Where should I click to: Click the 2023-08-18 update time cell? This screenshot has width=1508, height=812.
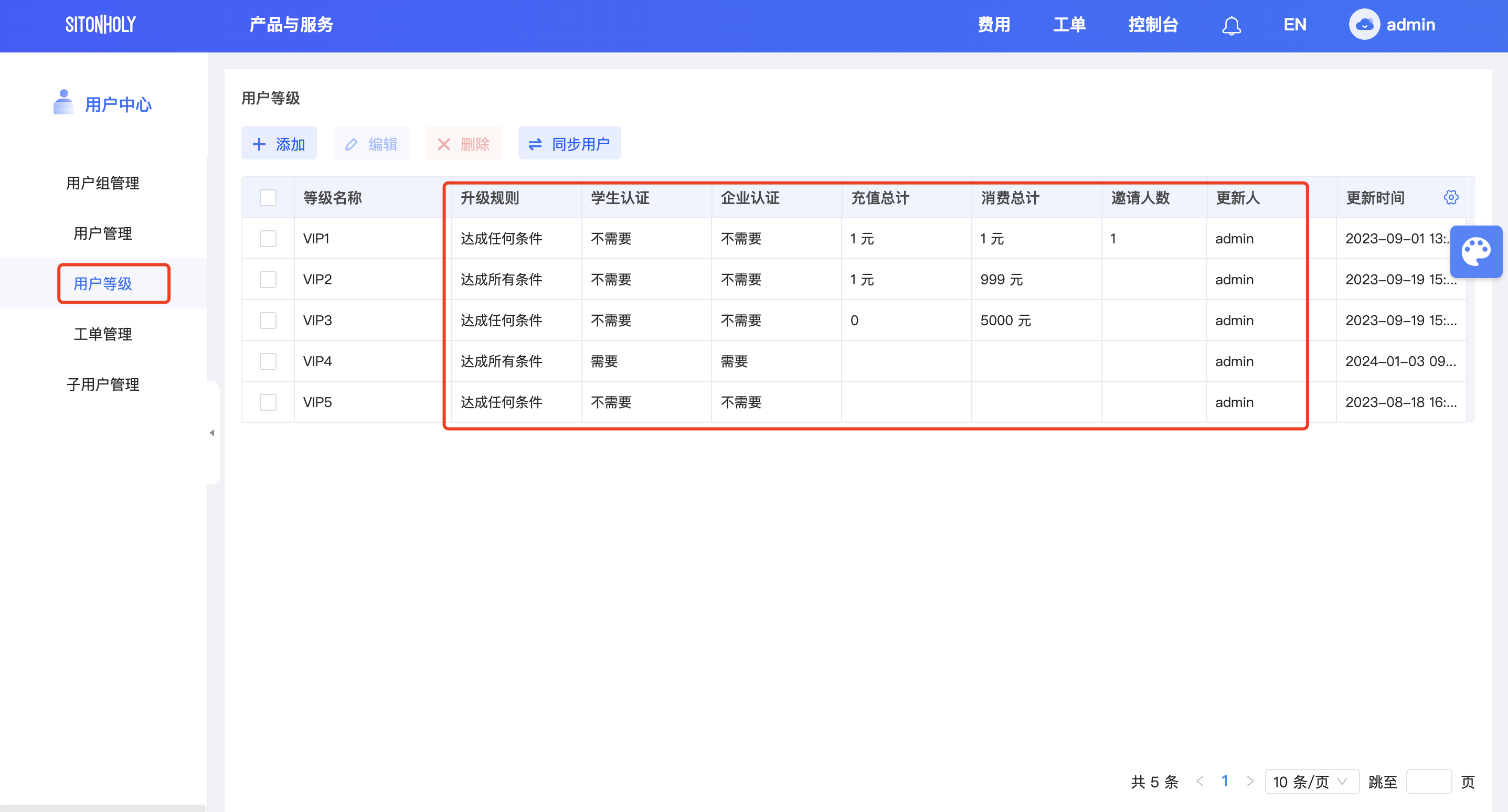pos(1401,402)
